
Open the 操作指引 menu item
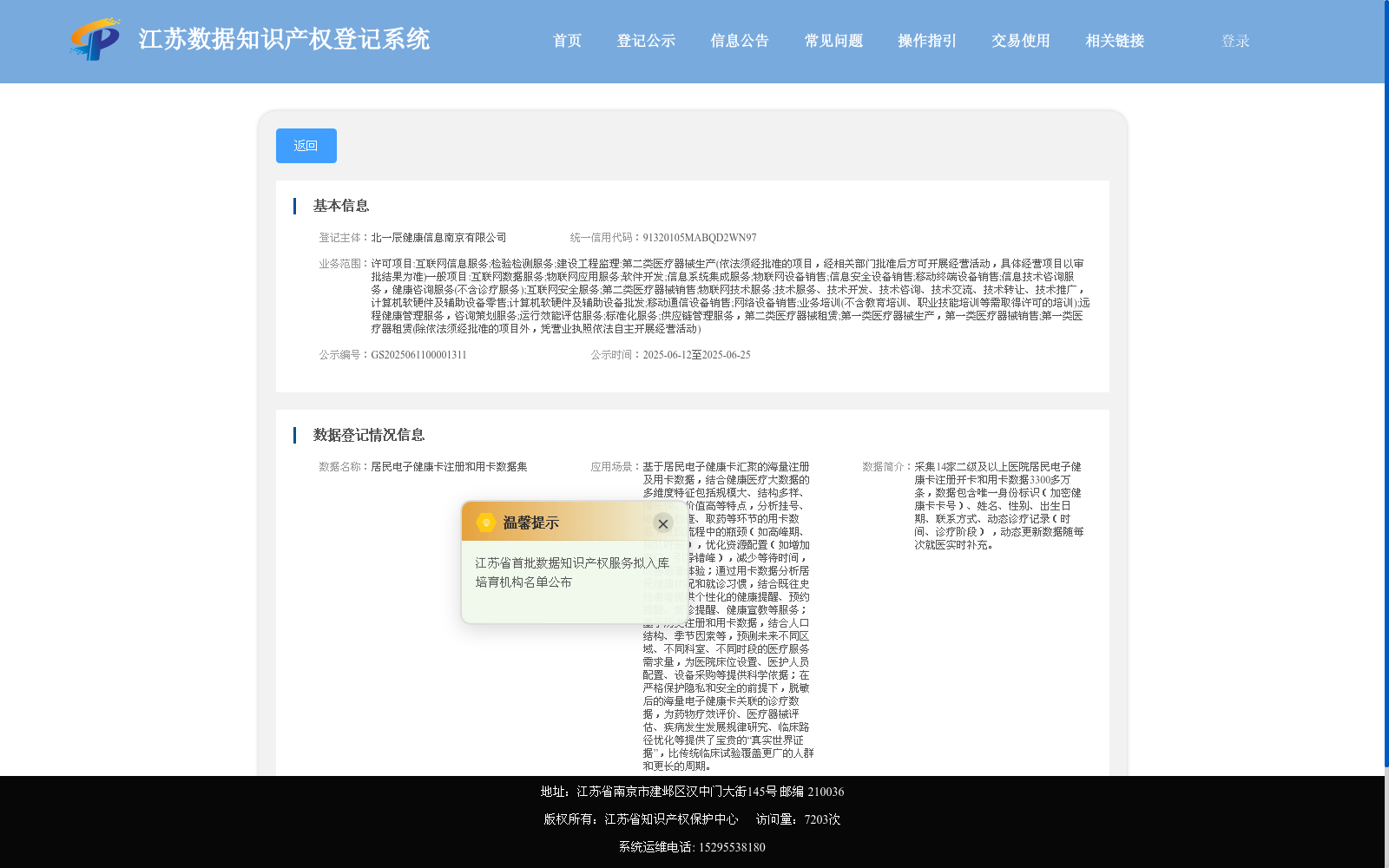tap(927, 41)
